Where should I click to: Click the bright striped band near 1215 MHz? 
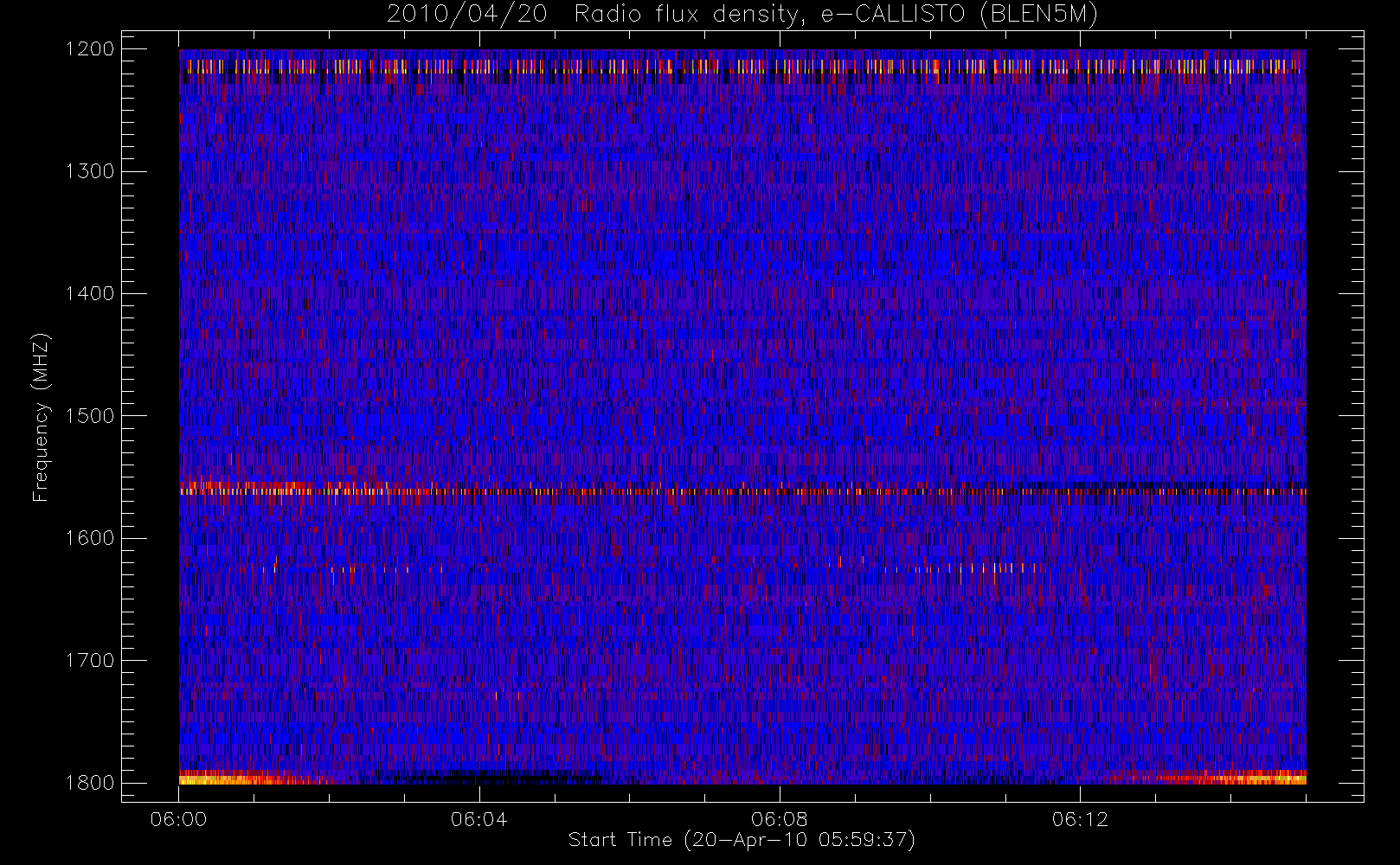coord(742,66)
